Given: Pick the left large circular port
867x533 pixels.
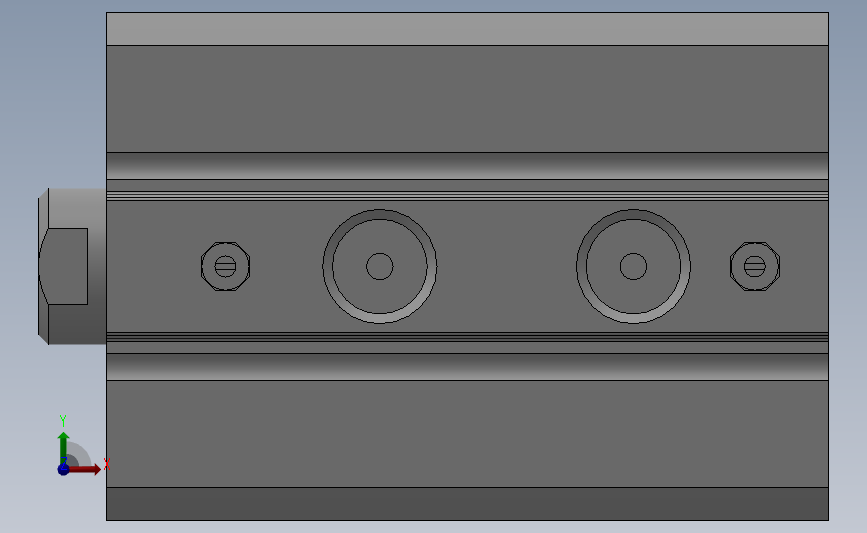Looking at the screenshot, I should (x=380, y=266).
